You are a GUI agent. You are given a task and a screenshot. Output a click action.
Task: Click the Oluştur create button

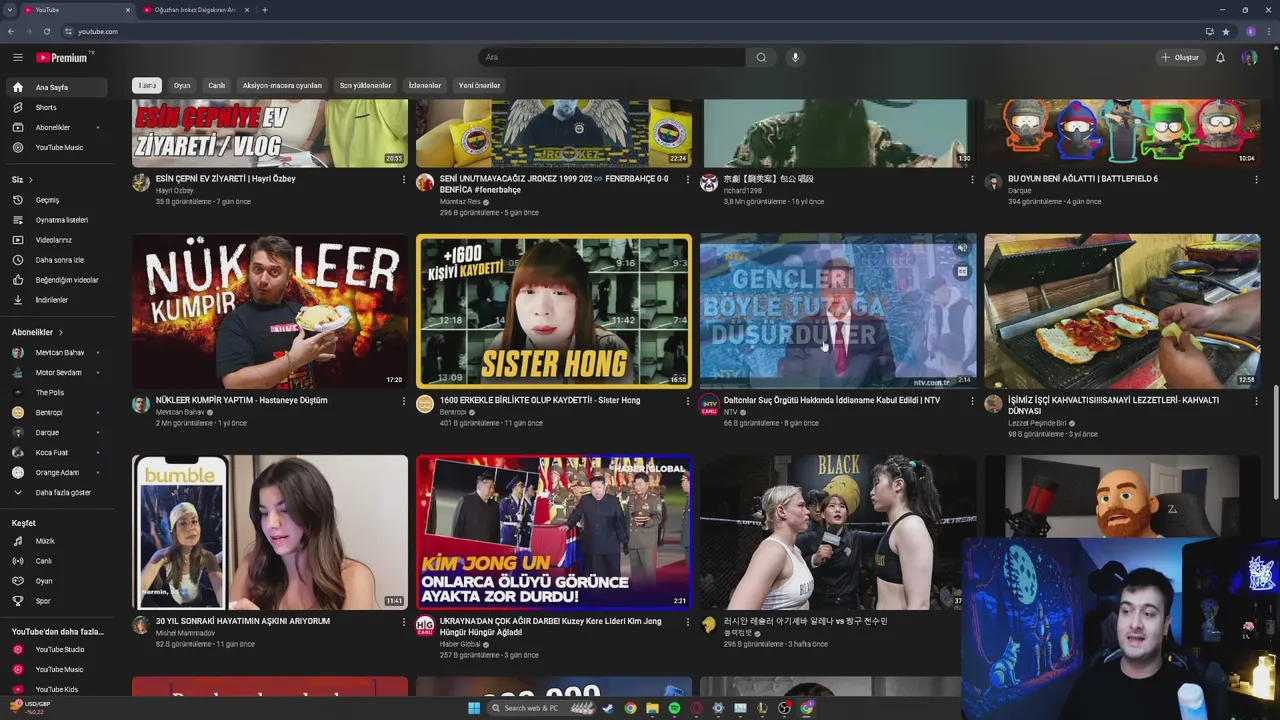(1180, 57)
